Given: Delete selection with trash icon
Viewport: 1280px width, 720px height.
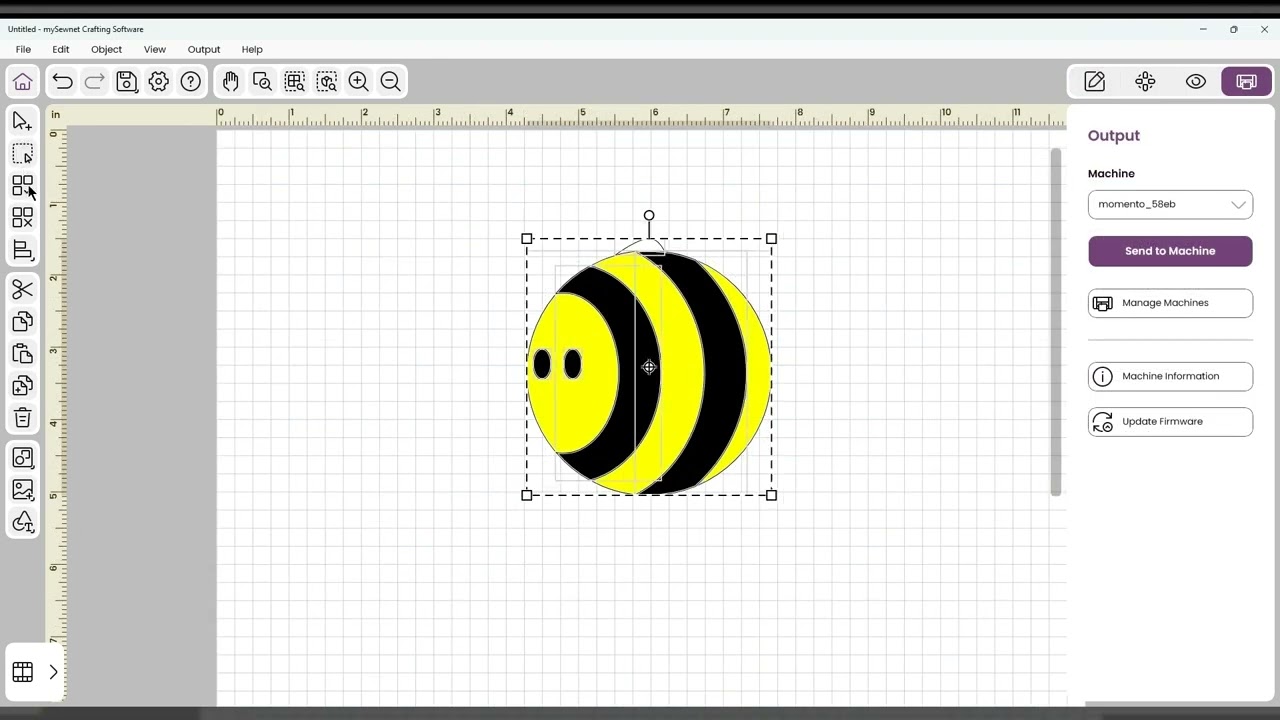Looking at the screenshot, I should [x=22, y=418].
